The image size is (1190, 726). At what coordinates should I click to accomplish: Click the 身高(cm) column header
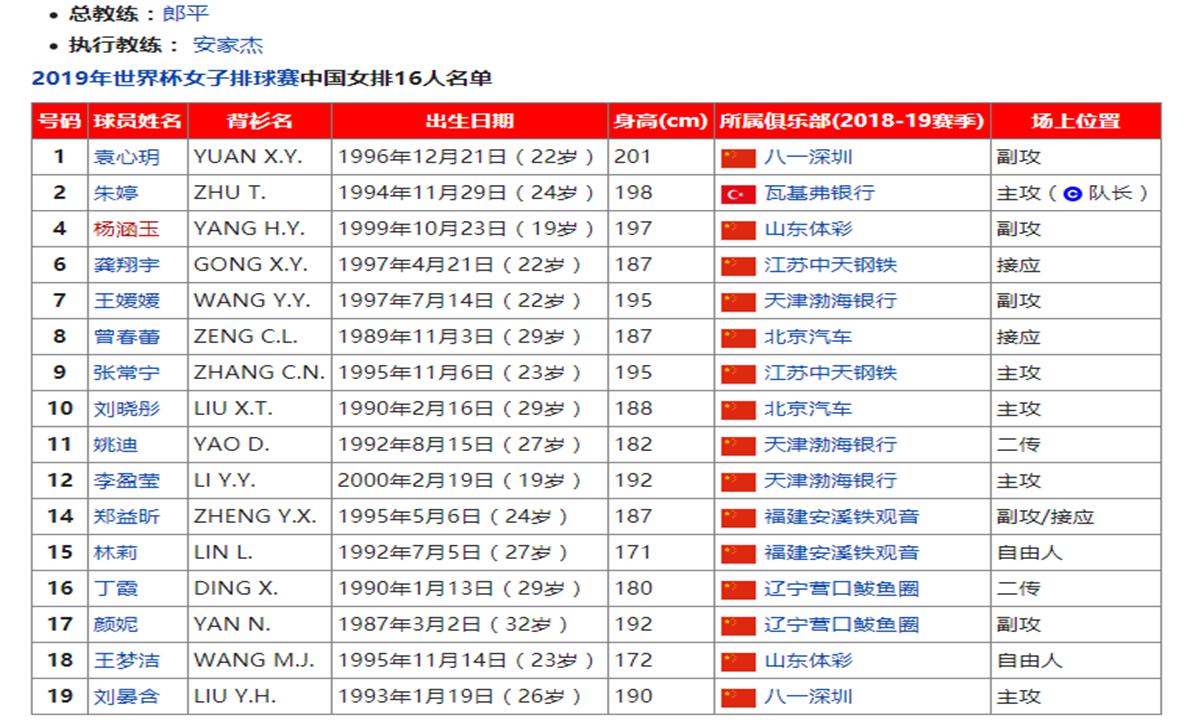click(660, 121)
